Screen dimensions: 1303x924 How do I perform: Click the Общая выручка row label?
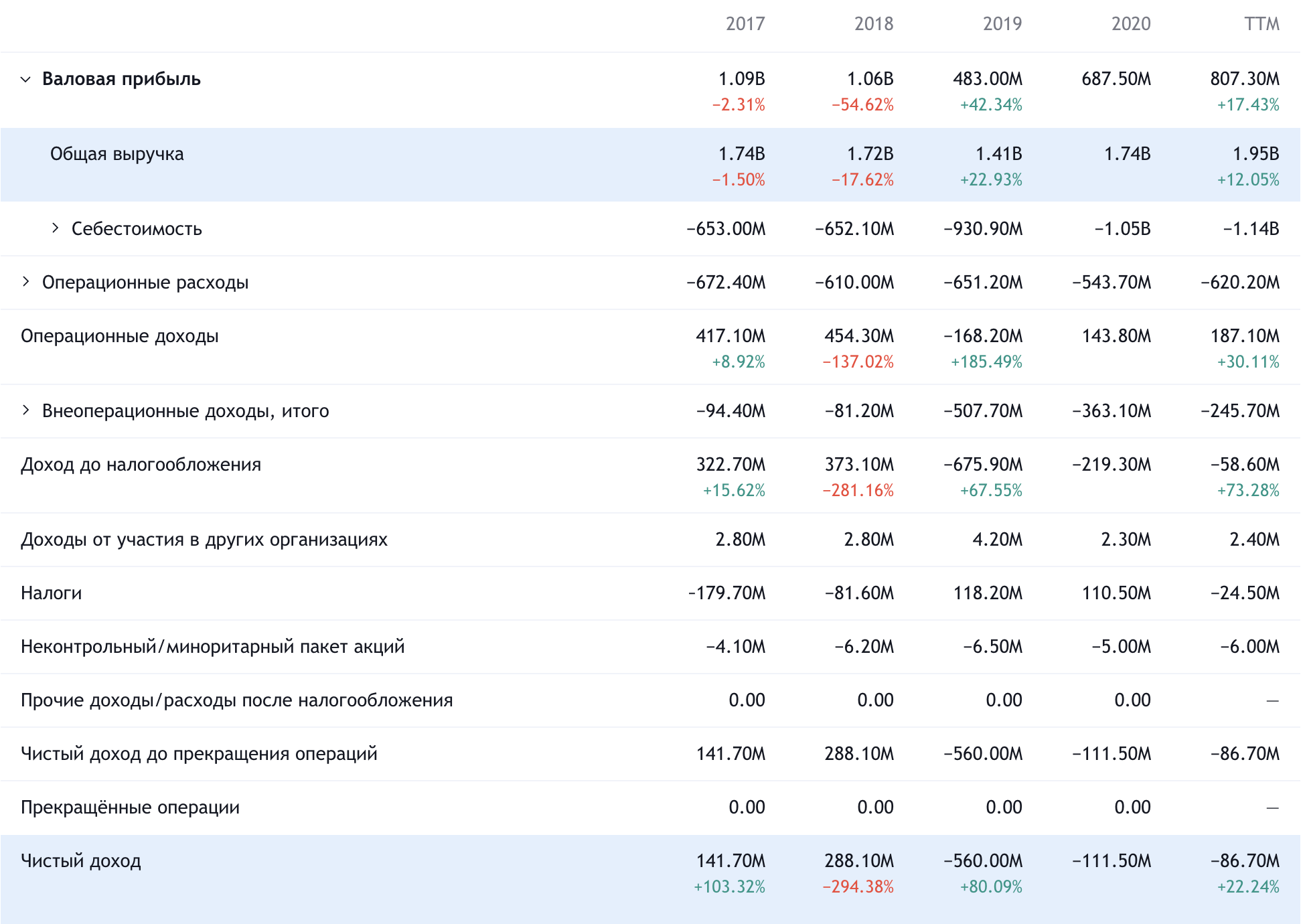(117, 154)
